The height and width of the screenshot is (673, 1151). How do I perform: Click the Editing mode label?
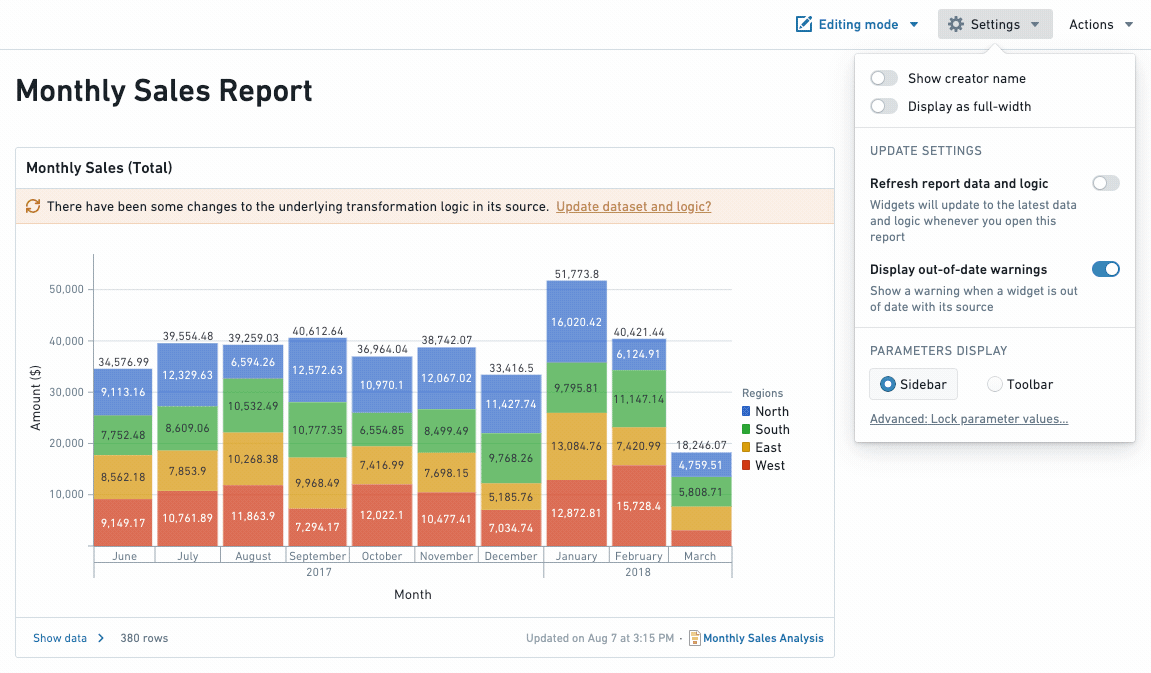[x=858, y=24]
